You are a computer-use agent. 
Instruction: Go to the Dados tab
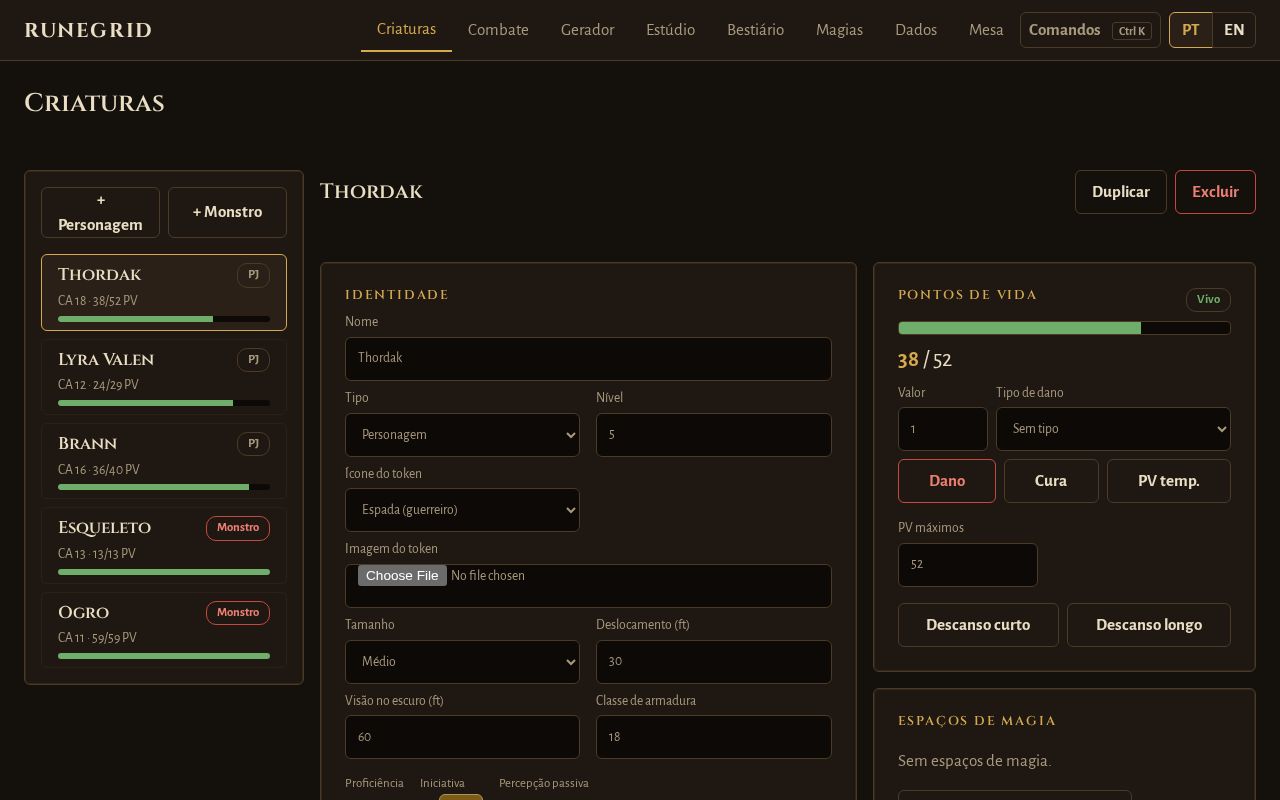[916, 30]
